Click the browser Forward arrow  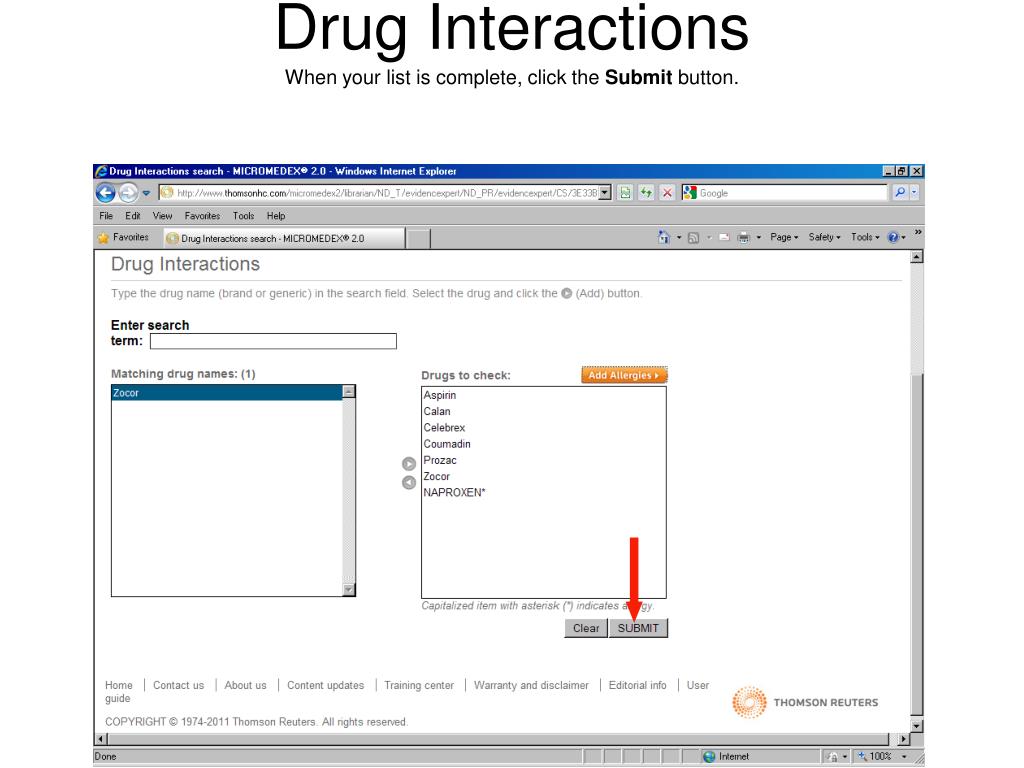click(x=129, y=193)
